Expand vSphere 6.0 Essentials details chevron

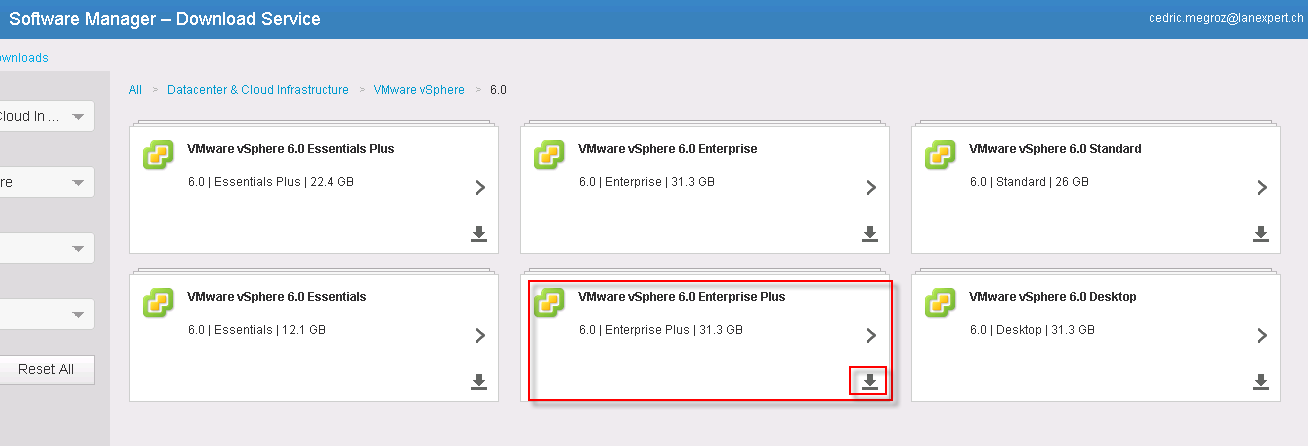pyautogui.click(x=480, y=335)
